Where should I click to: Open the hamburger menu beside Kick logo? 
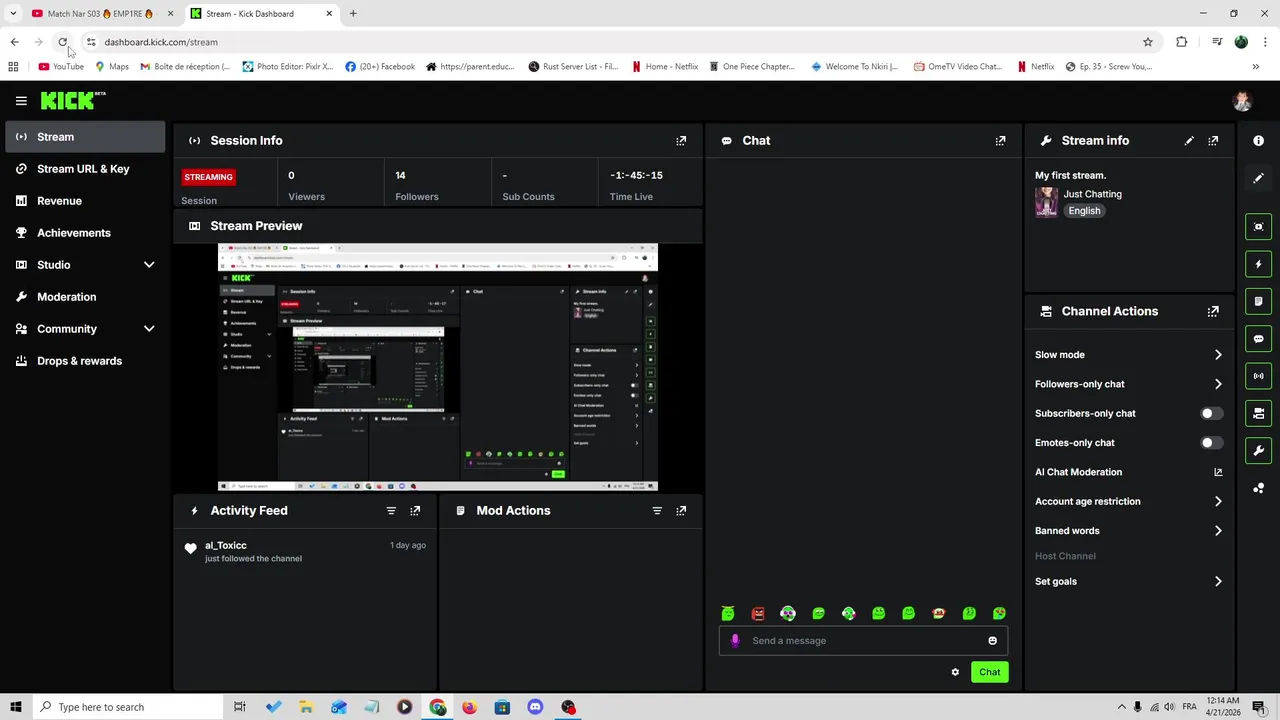point(21,101)
